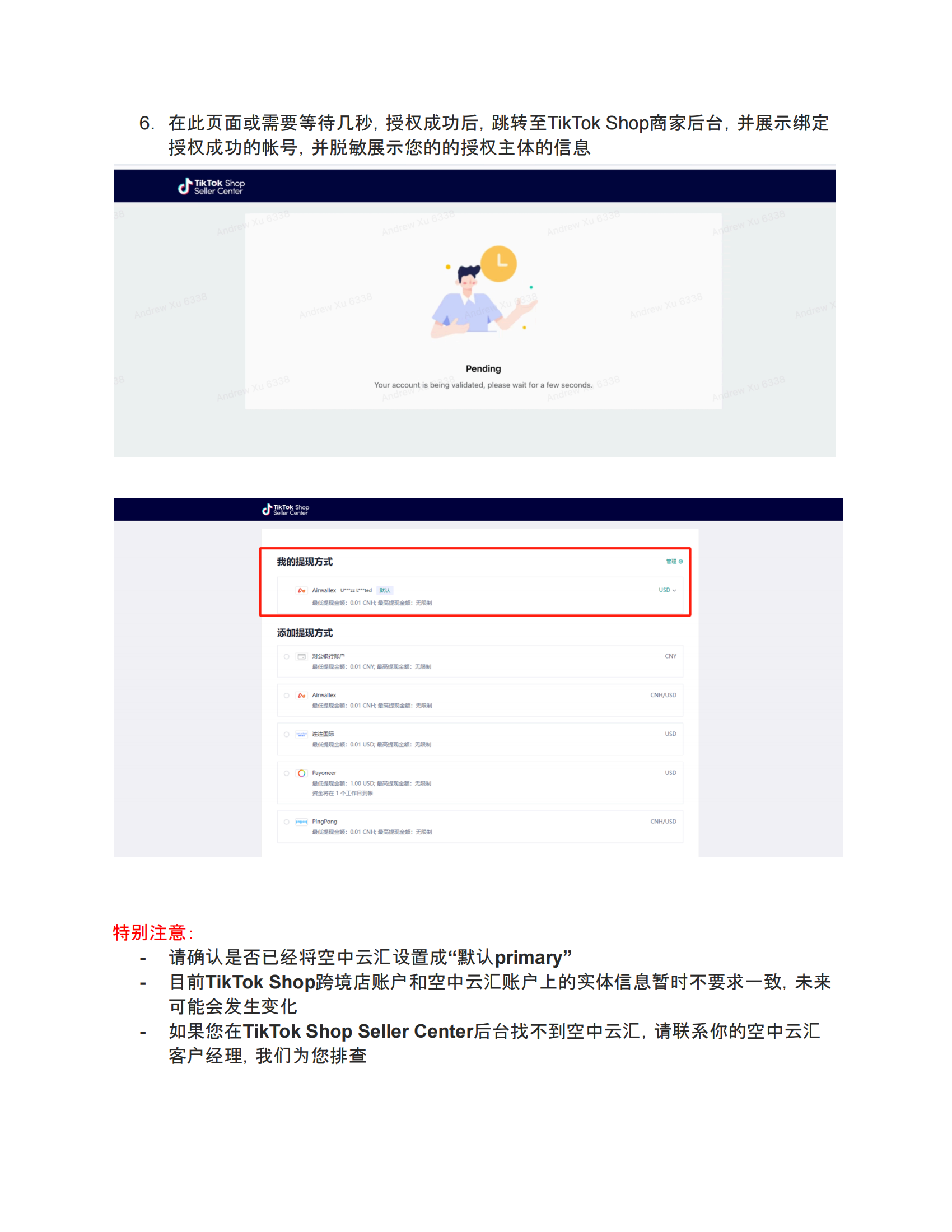Screen dimensions: 952x1232
Task: Click the TikTok Shop logo in lower header
Action: 286,510
